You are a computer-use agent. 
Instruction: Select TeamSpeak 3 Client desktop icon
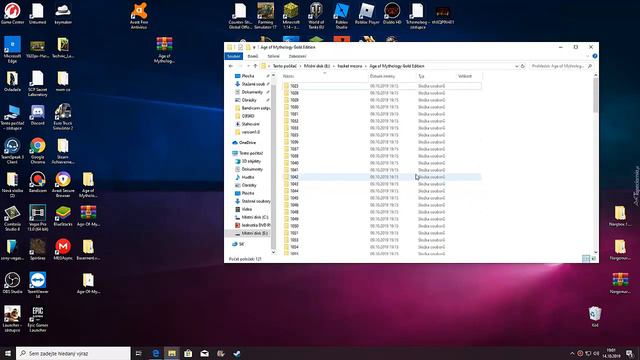click(12, 151)
